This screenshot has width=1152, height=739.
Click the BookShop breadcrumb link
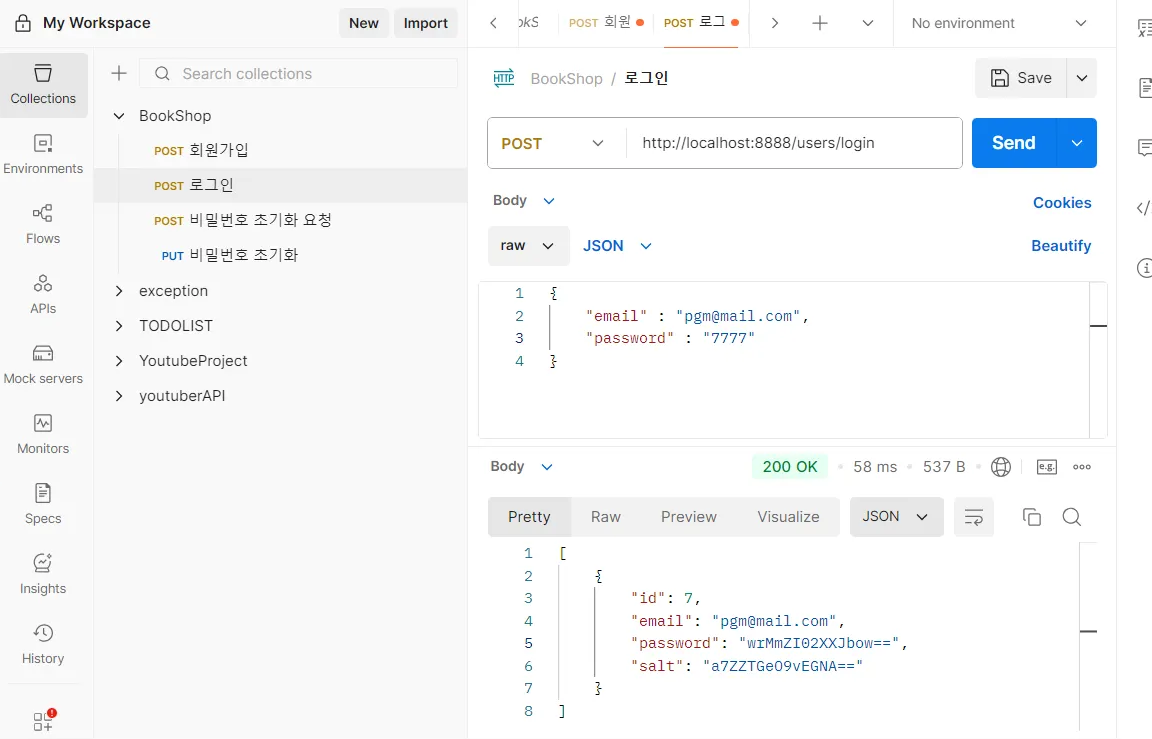coord(566,79)
